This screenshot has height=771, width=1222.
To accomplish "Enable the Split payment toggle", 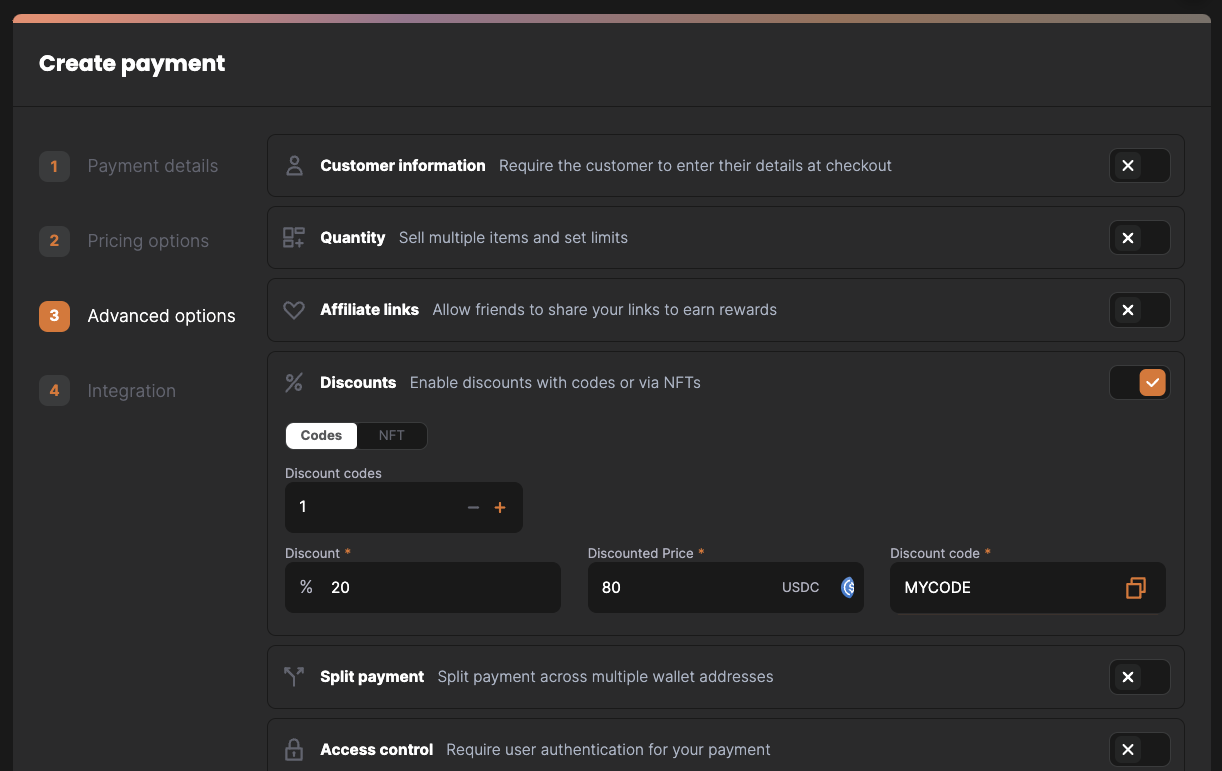I will pos(1139,677).
